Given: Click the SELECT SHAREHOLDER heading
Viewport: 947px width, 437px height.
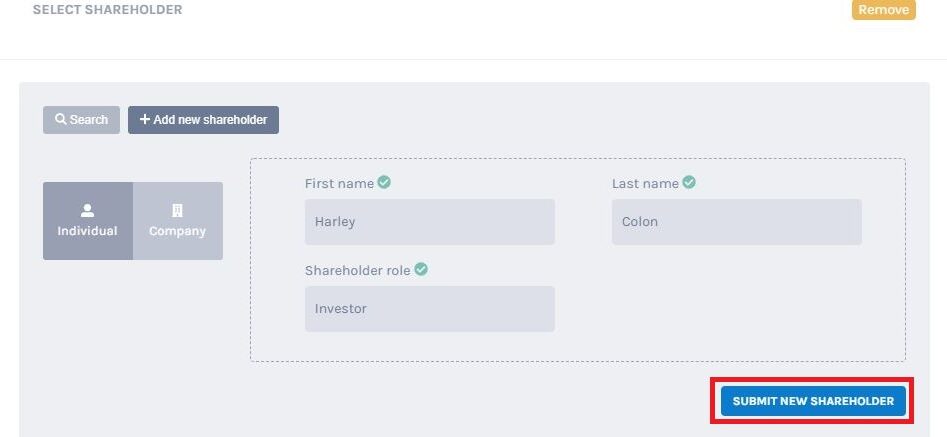Looking at the screenshot, I should pyautogui.click(x=108, y=10).
